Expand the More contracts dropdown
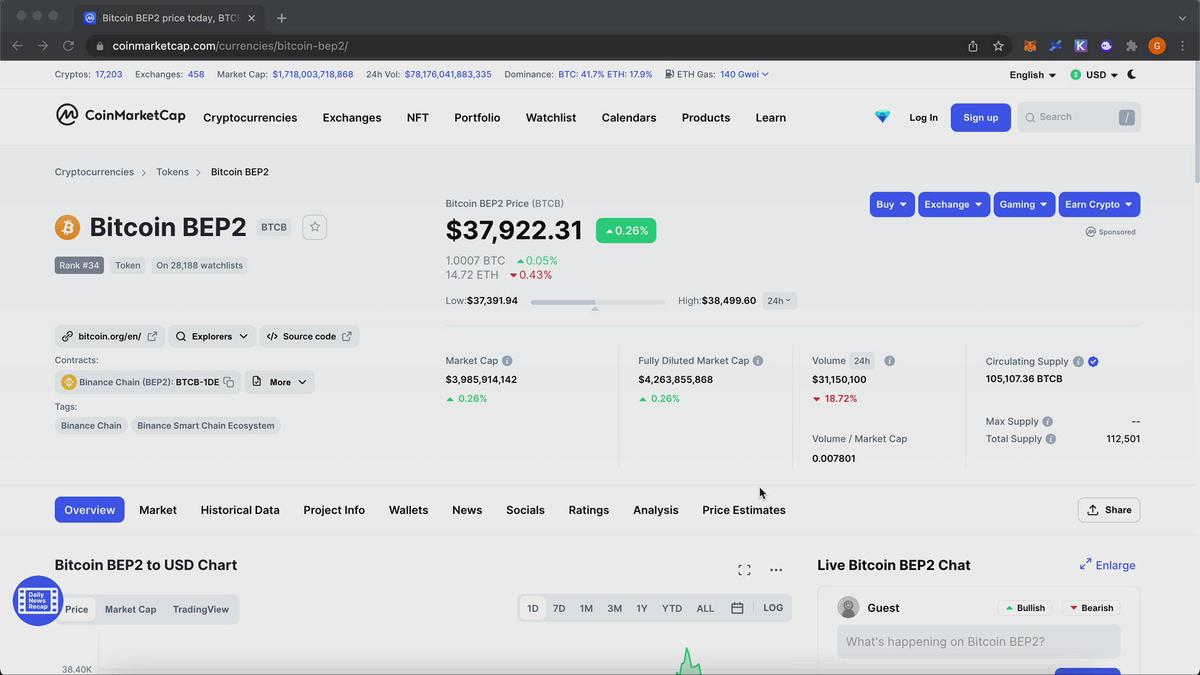The image size is (1200, 675). [x=280, y=382]
